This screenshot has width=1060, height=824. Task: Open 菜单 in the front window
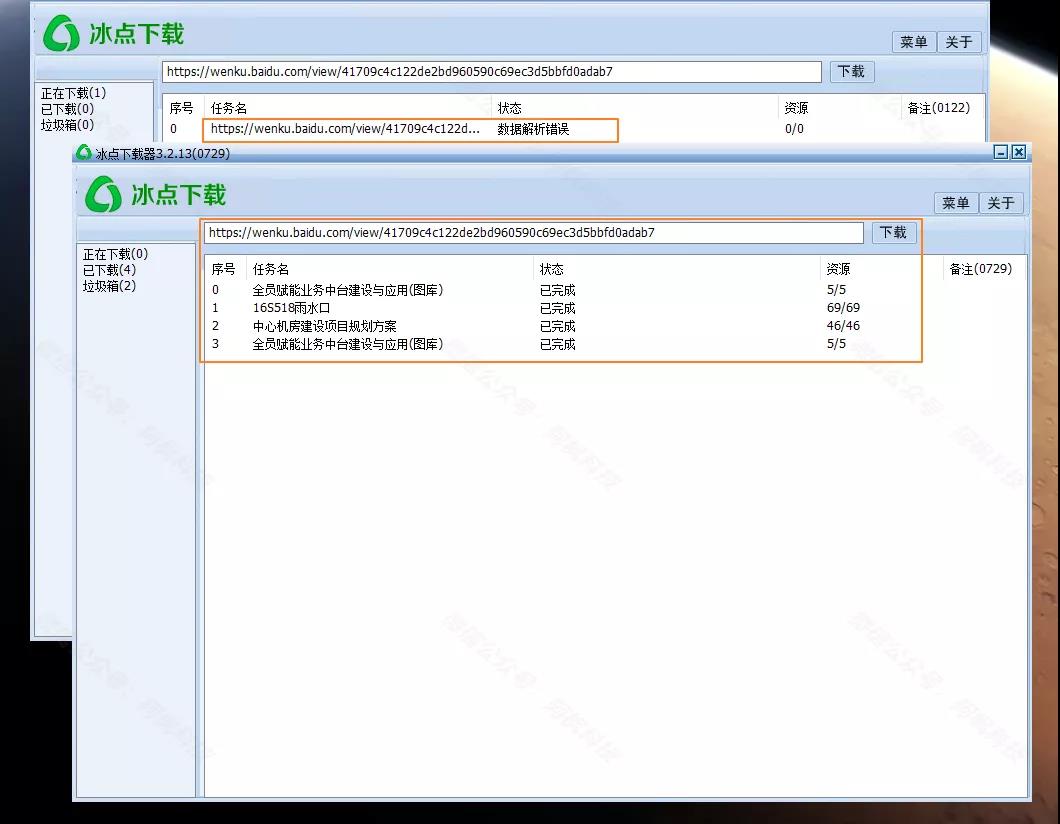(x=955, y=203)
